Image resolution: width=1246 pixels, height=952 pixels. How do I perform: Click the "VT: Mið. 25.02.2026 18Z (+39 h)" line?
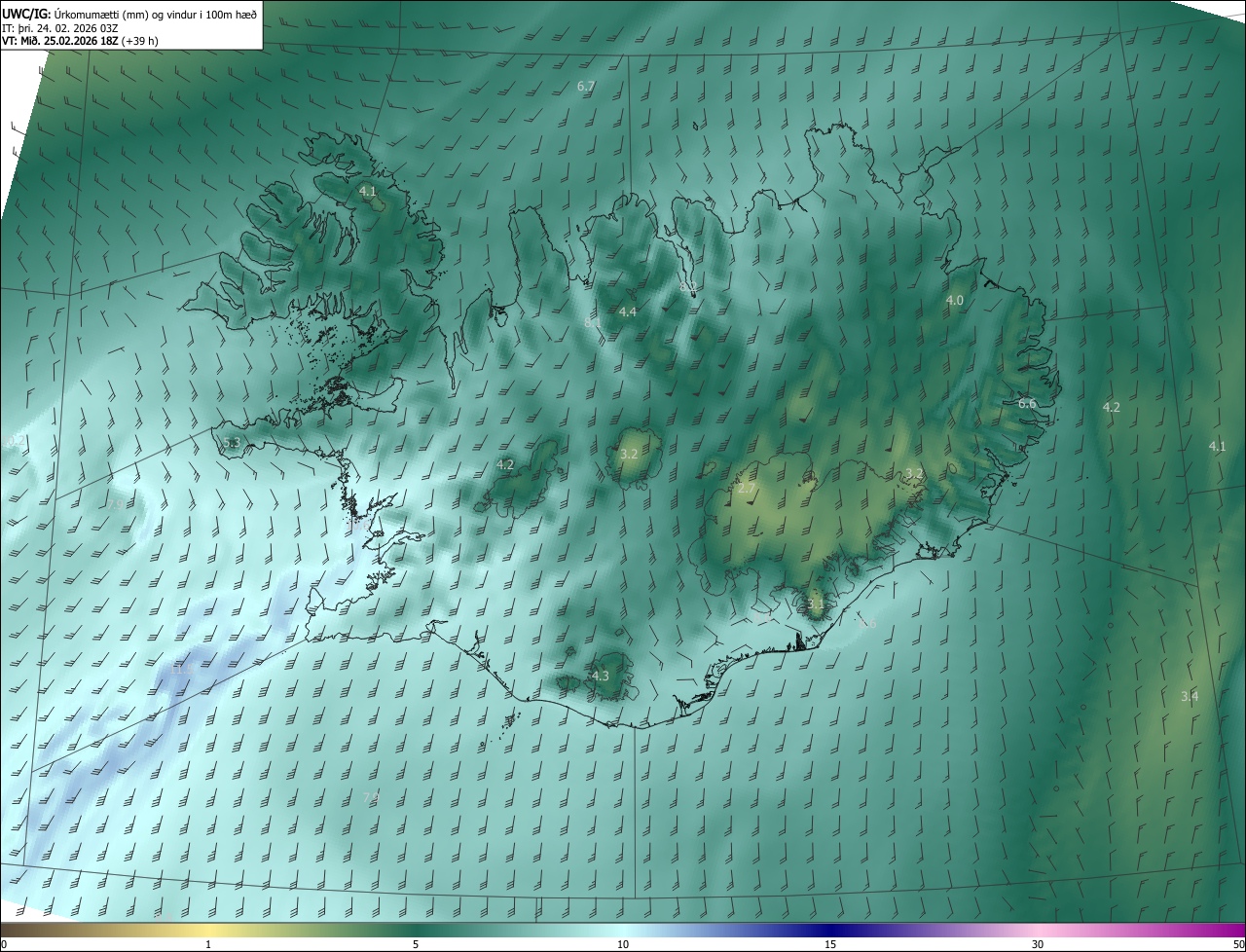pyautogui.click(x=81, y=41)
